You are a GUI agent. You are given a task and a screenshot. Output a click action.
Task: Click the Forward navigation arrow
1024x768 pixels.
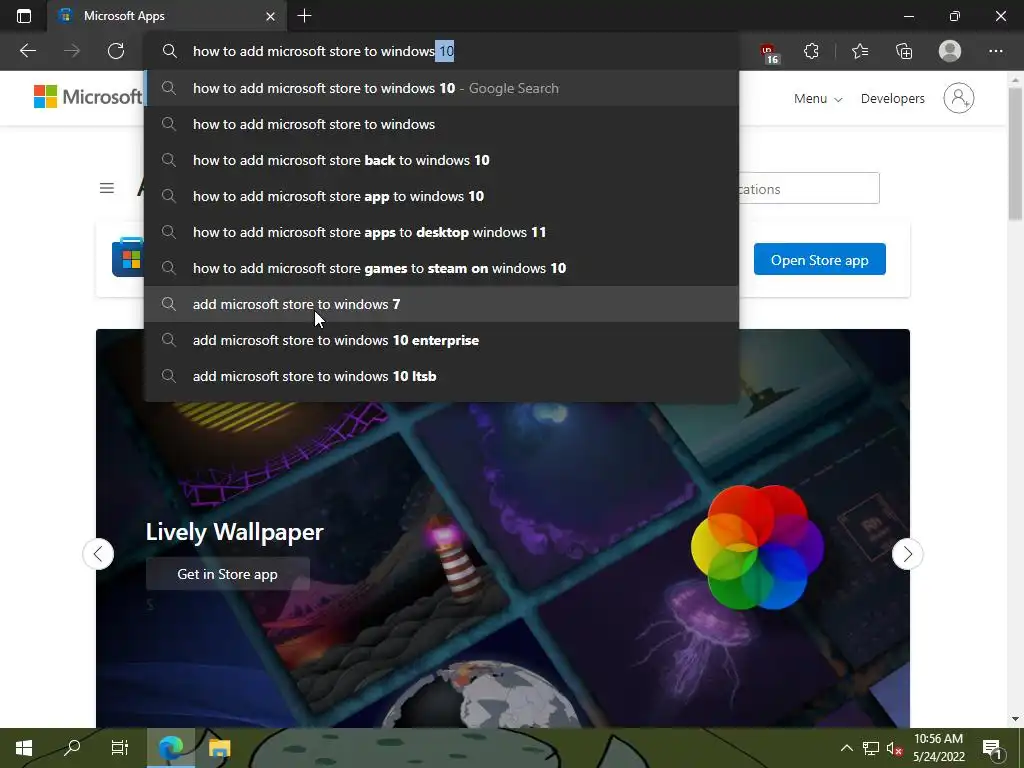click(x=72, y=51)
